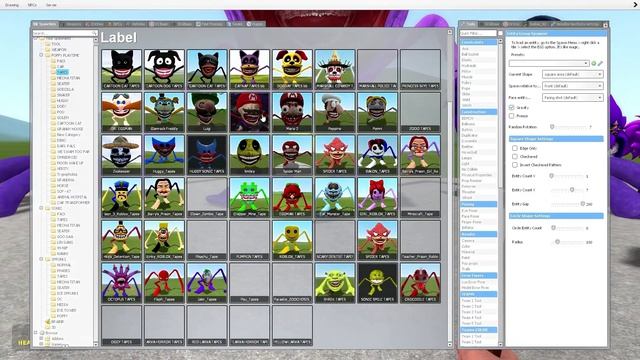Open the Spawn relative to dropdown
640x360 pixels.
[x=573, y=86]
